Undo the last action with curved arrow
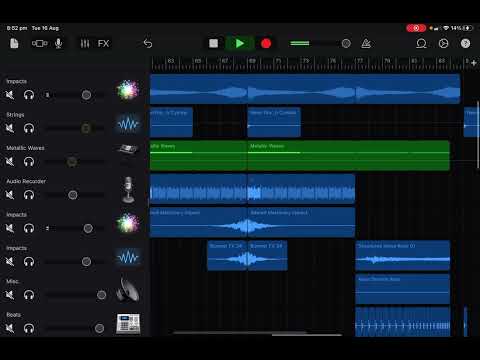 (148, 43)
